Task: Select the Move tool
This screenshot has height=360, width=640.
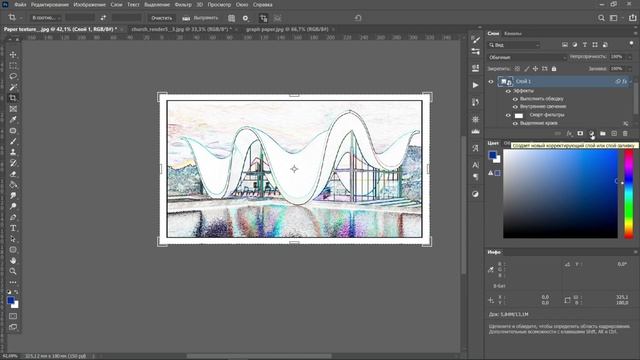Action: click(x=13, y=55)
